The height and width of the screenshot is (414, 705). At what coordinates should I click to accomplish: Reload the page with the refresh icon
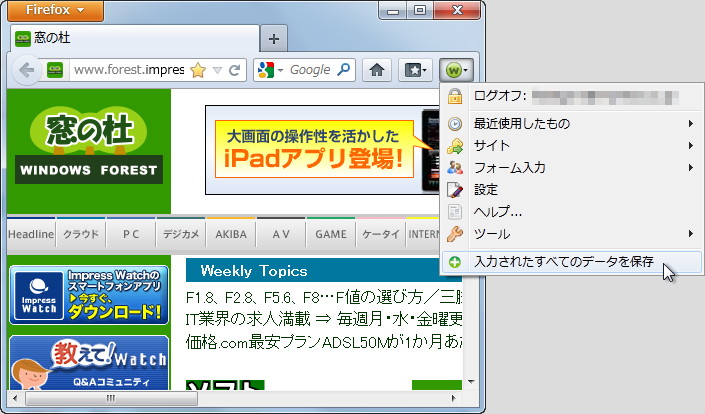[234, 70]
